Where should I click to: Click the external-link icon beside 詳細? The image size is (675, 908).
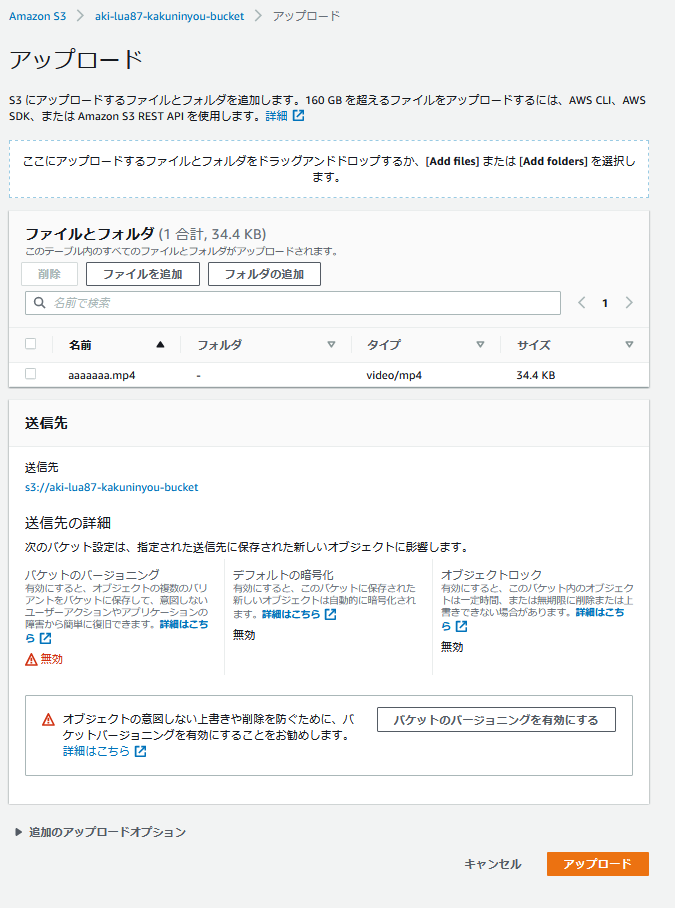coord(298,116)
